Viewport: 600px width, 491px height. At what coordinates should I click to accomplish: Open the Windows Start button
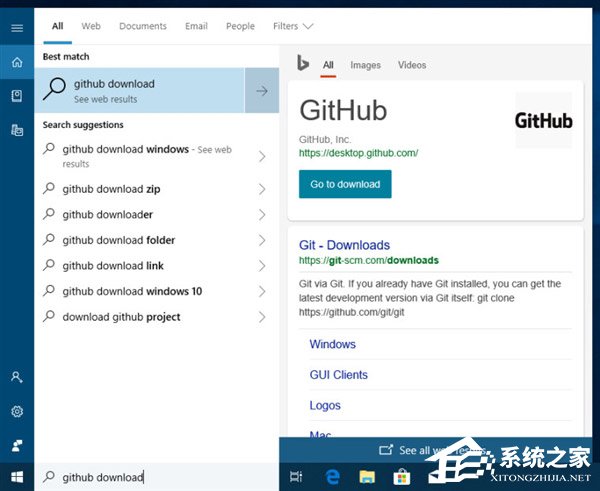(17, 477)
